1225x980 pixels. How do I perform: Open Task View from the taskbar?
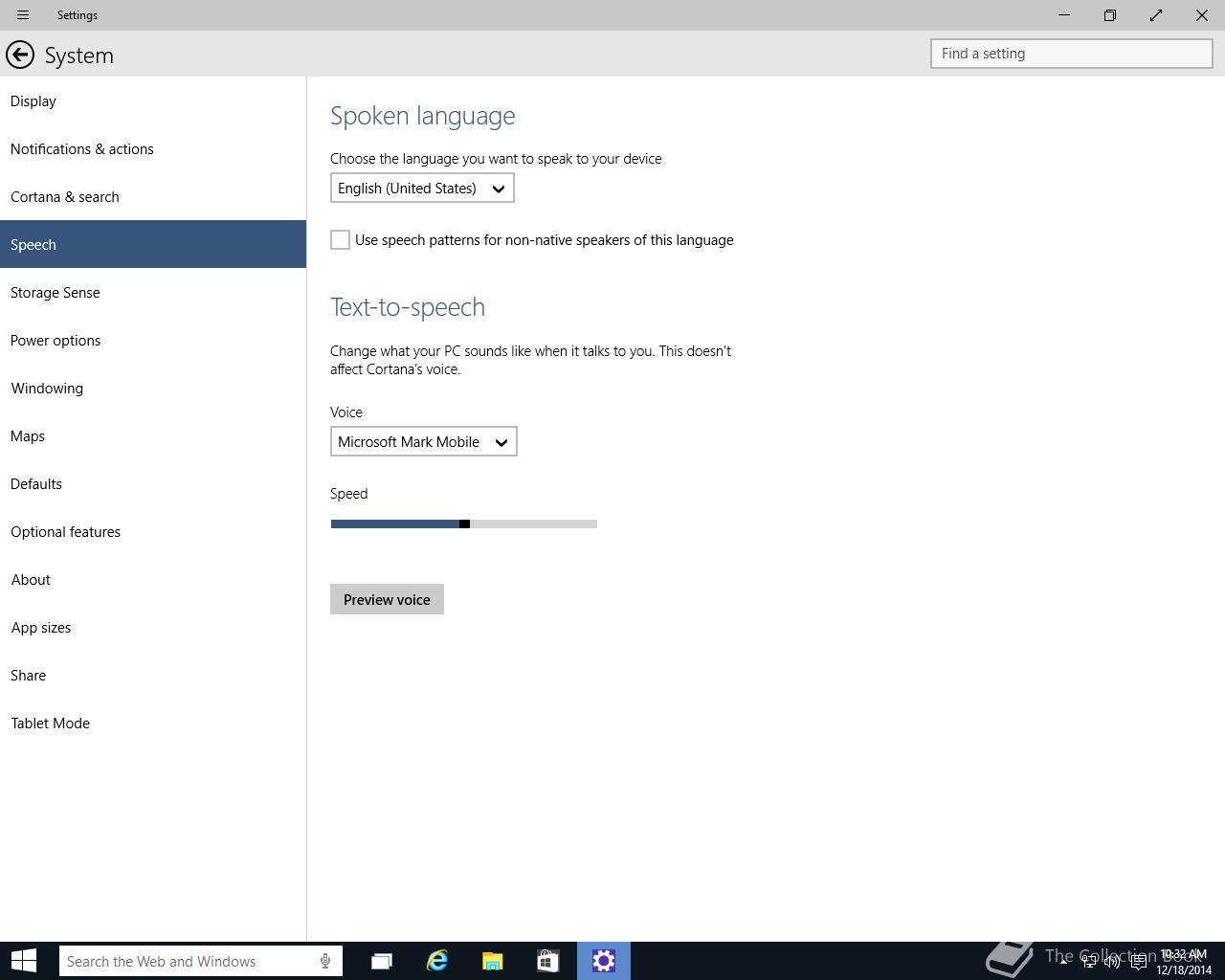click(x=382, y=961)
